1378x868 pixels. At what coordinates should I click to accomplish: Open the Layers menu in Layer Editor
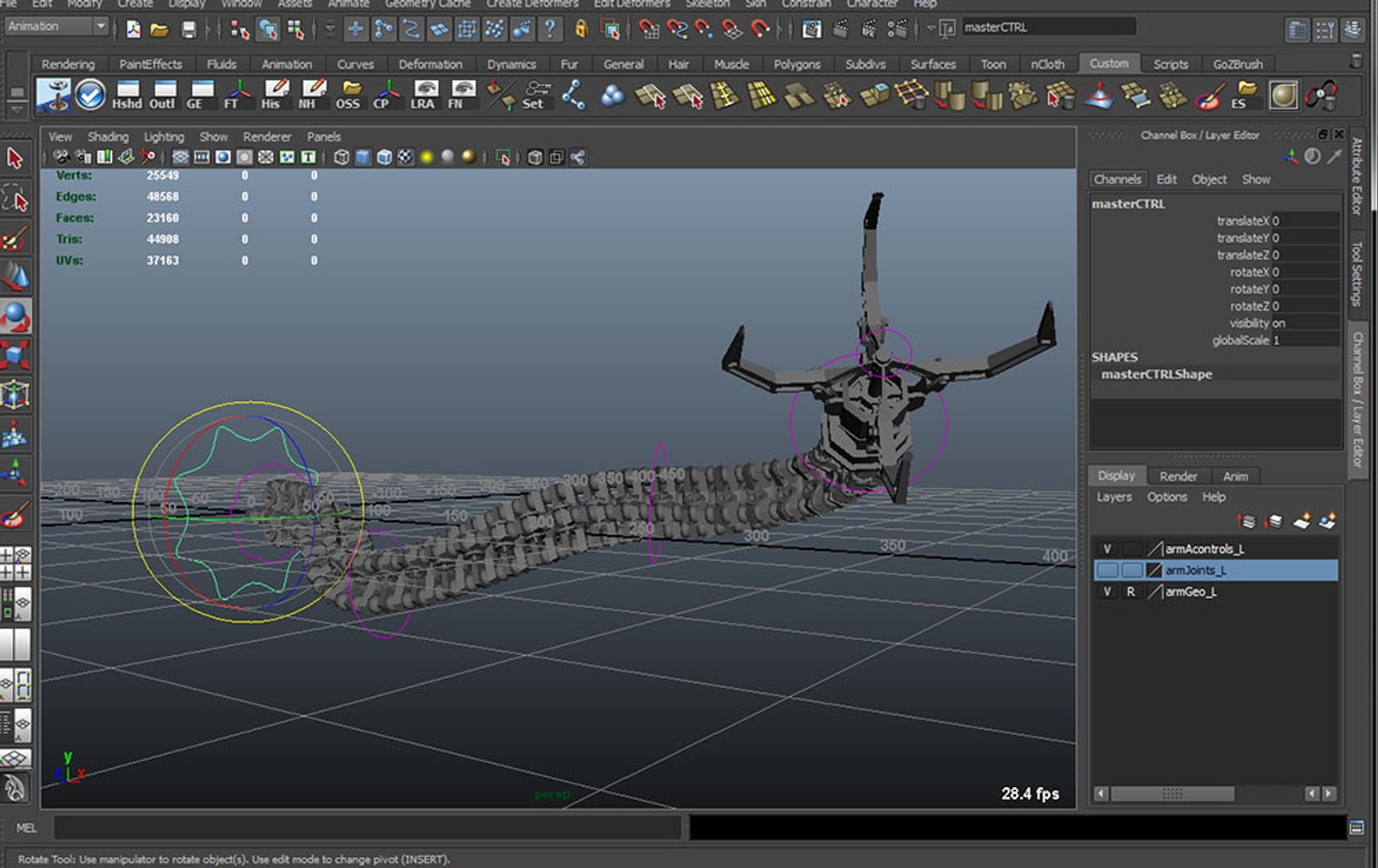pos(1113,497)
